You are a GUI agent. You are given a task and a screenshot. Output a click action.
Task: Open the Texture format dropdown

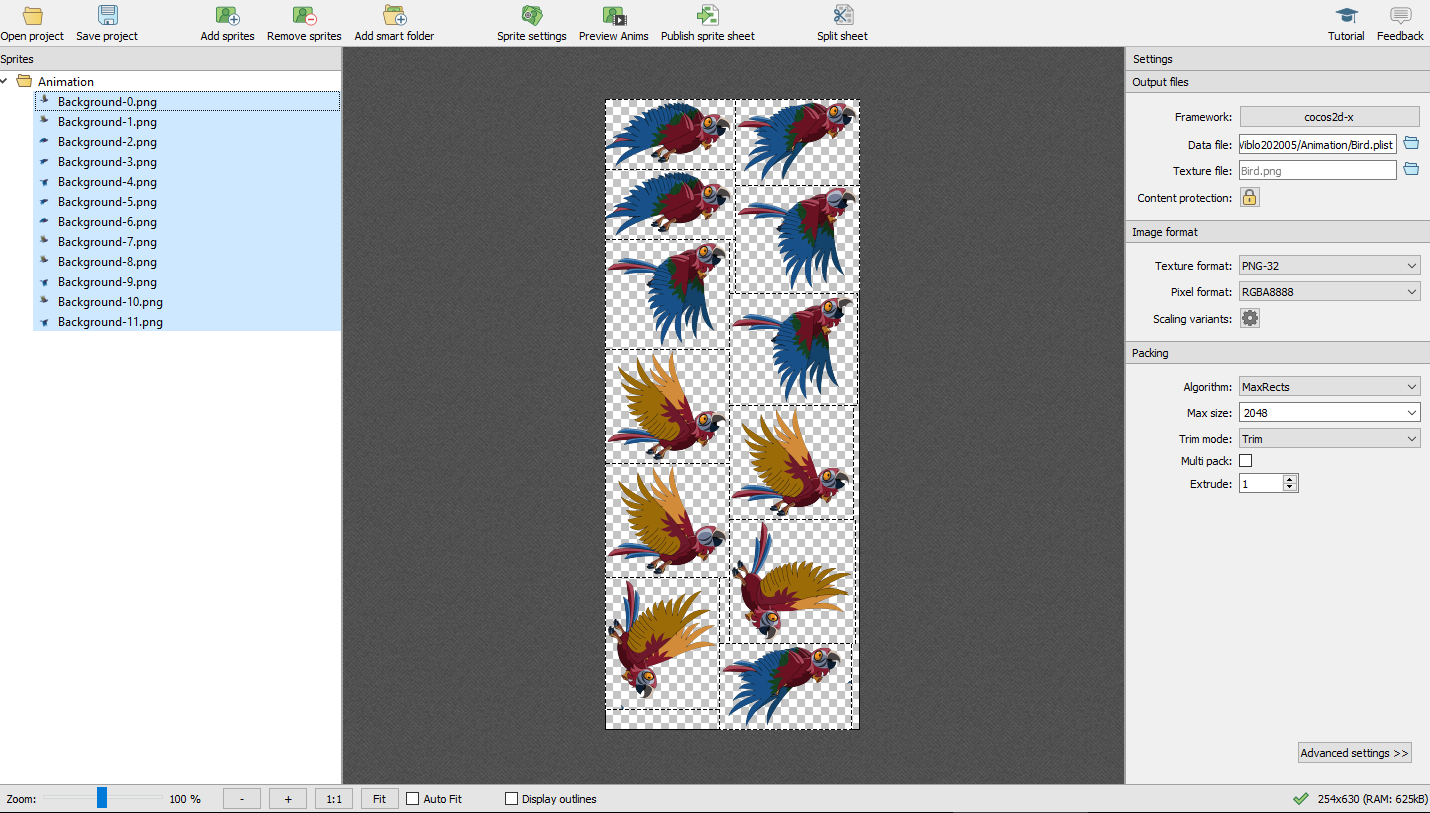1329,266
